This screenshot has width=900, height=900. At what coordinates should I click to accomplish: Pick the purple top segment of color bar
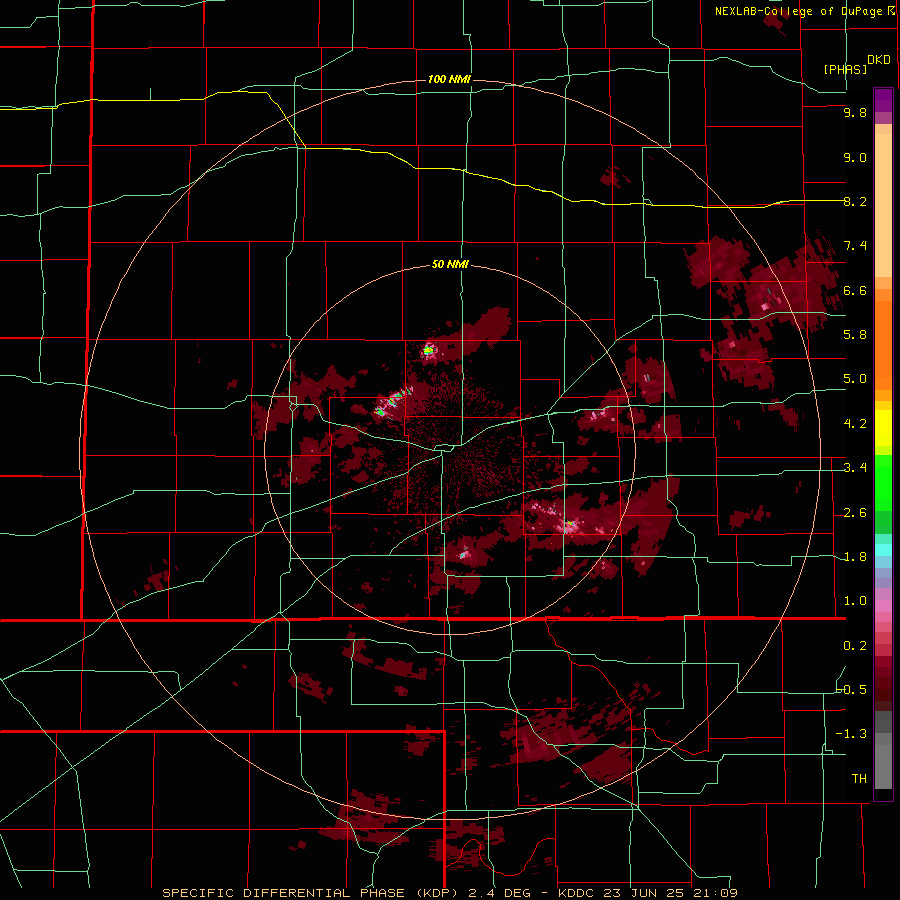pos(883,100)
